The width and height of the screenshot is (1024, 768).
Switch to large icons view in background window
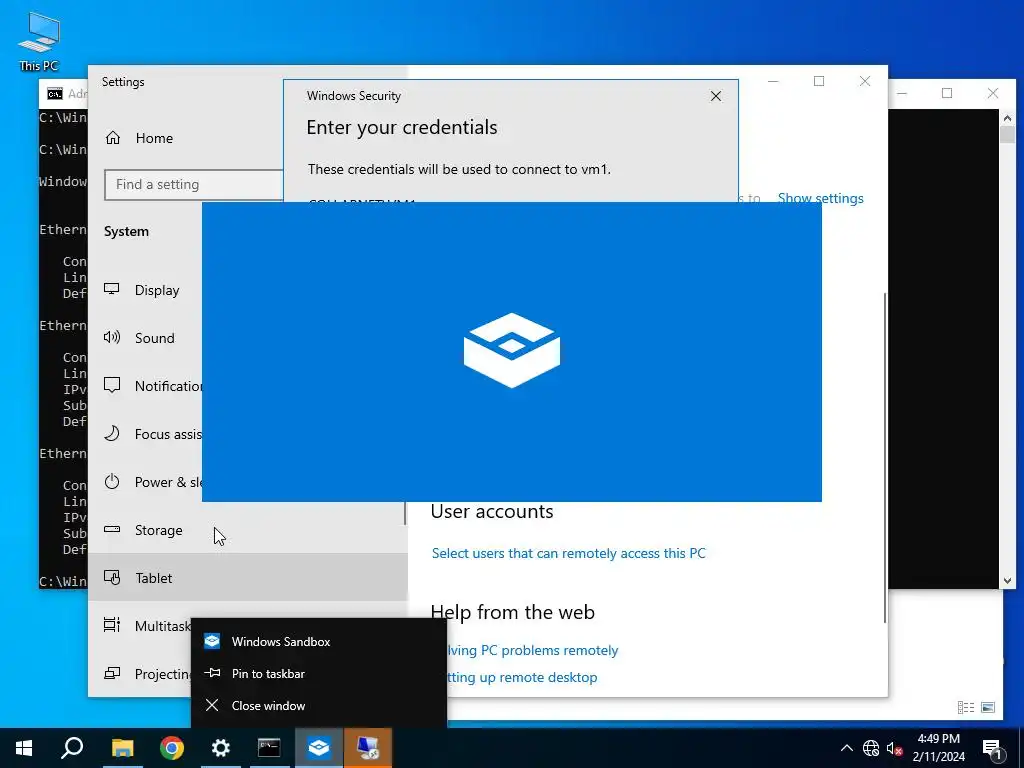coord(988,707)
